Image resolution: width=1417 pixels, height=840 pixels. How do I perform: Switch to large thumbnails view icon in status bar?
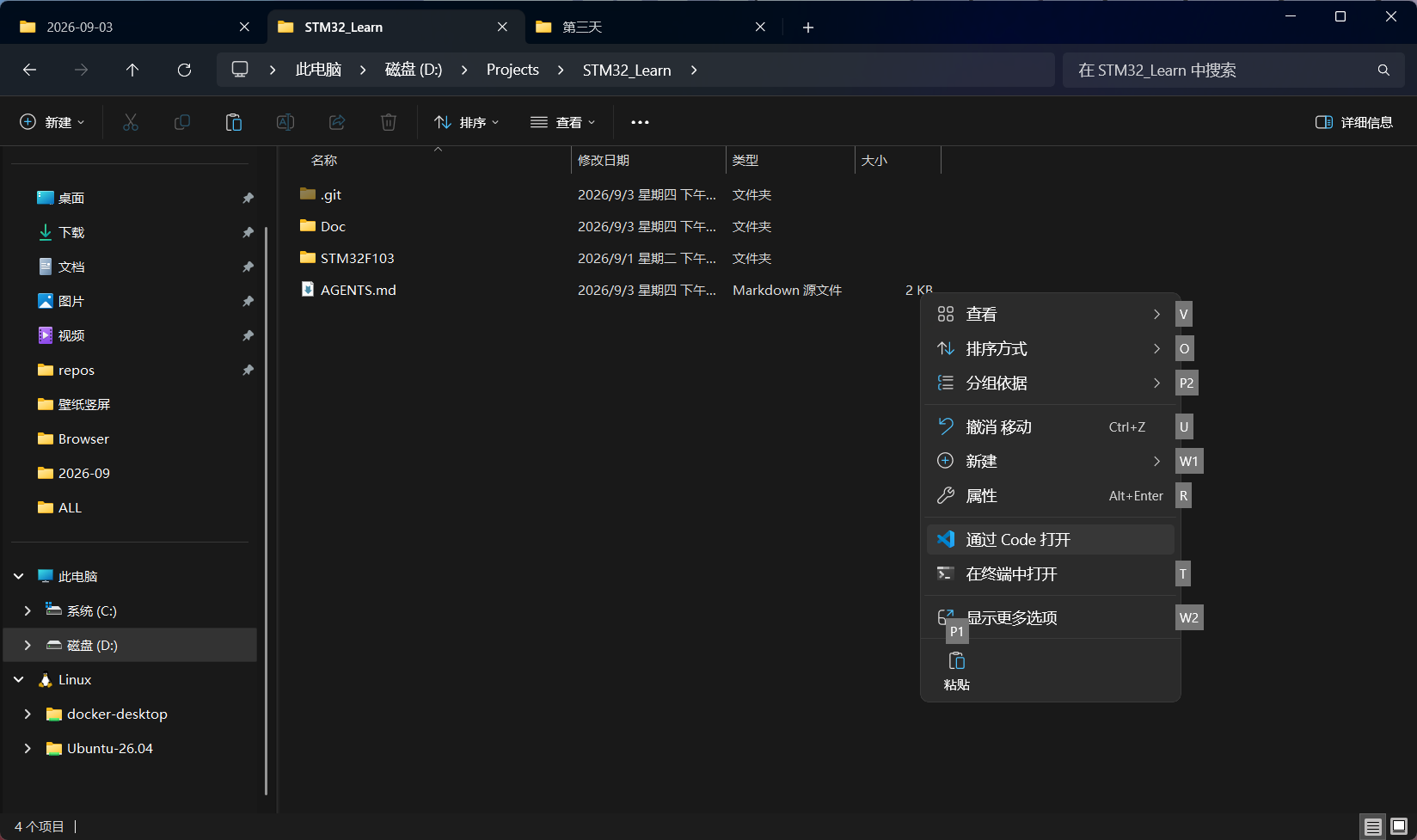tap(1399, 826)
